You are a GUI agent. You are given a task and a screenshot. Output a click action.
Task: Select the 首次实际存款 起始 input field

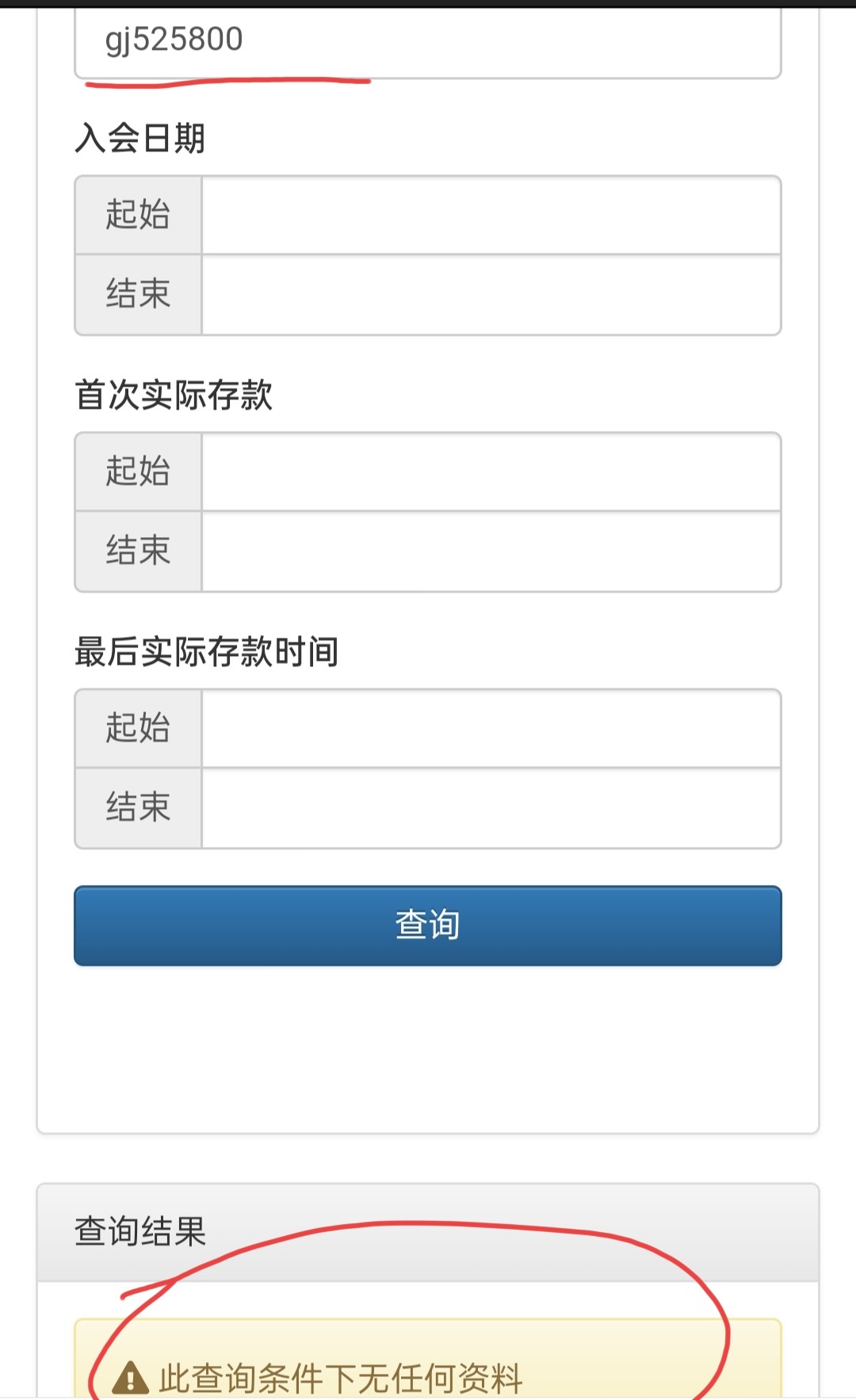(x=491, y=471)
